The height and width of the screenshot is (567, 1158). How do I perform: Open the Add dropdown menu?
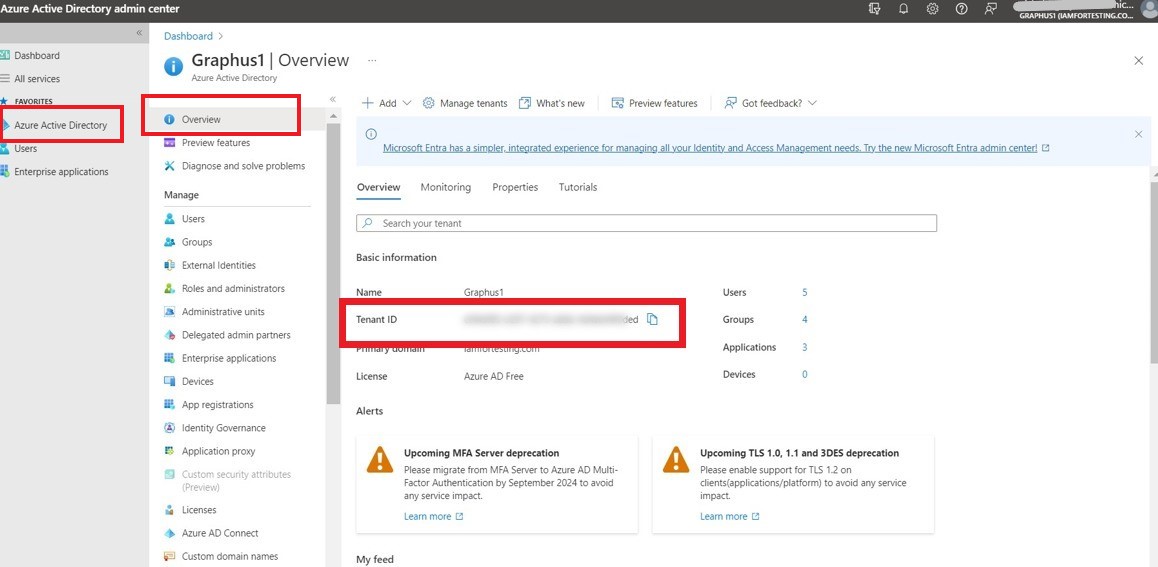pos(386,103)
